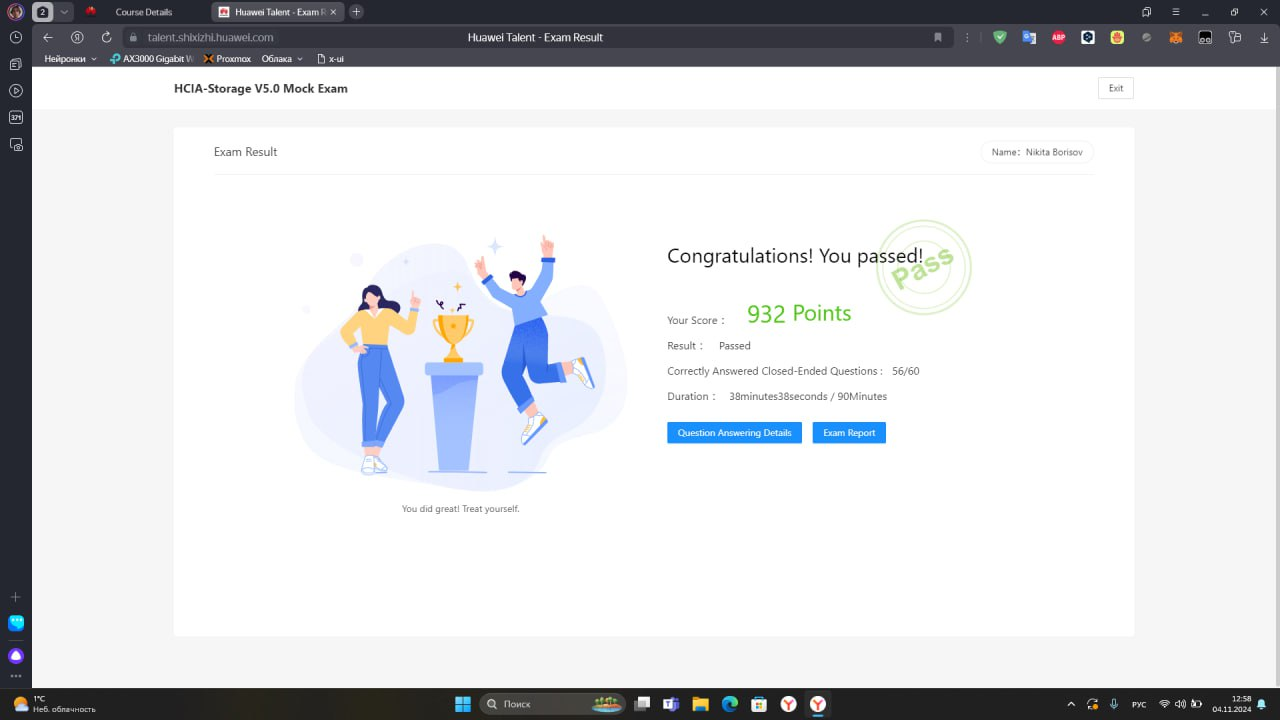Image resolution: width=1280 pixels, height=720 pixels.
Task: Open the translate extension icon
Action: click(x=1028, y=37)
